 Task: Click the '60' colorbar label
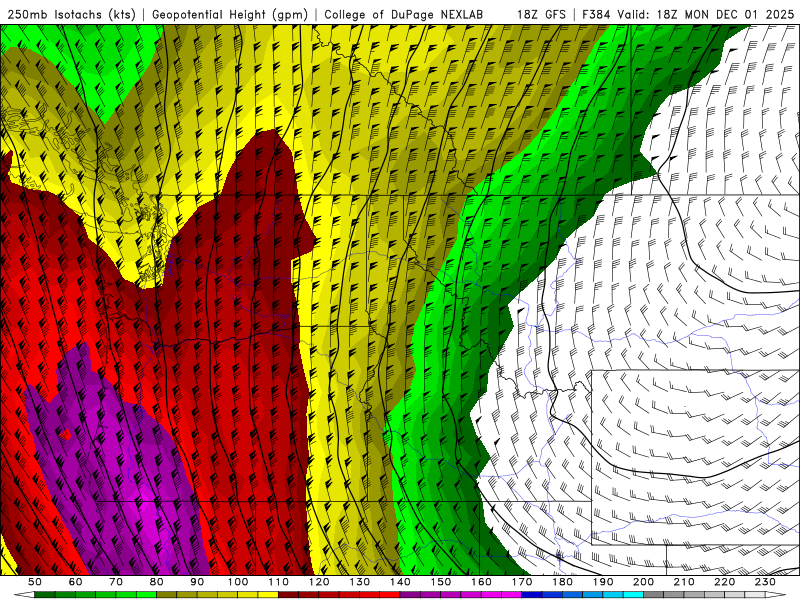pyautogui.click(x=76, y=582)
